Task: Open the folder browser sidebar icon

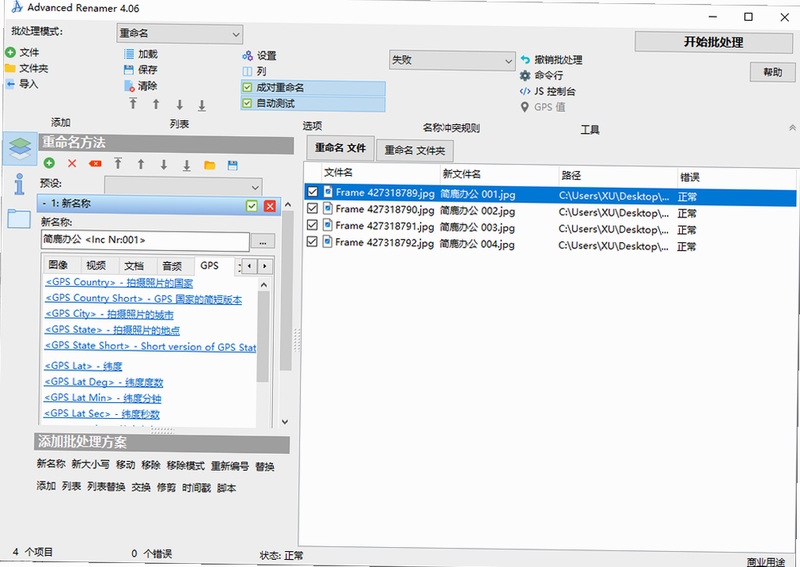Action: pos(19,218)
